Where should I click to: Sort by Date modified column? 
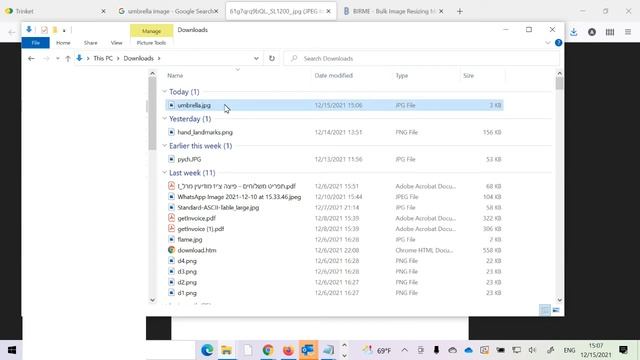point(333,76)
